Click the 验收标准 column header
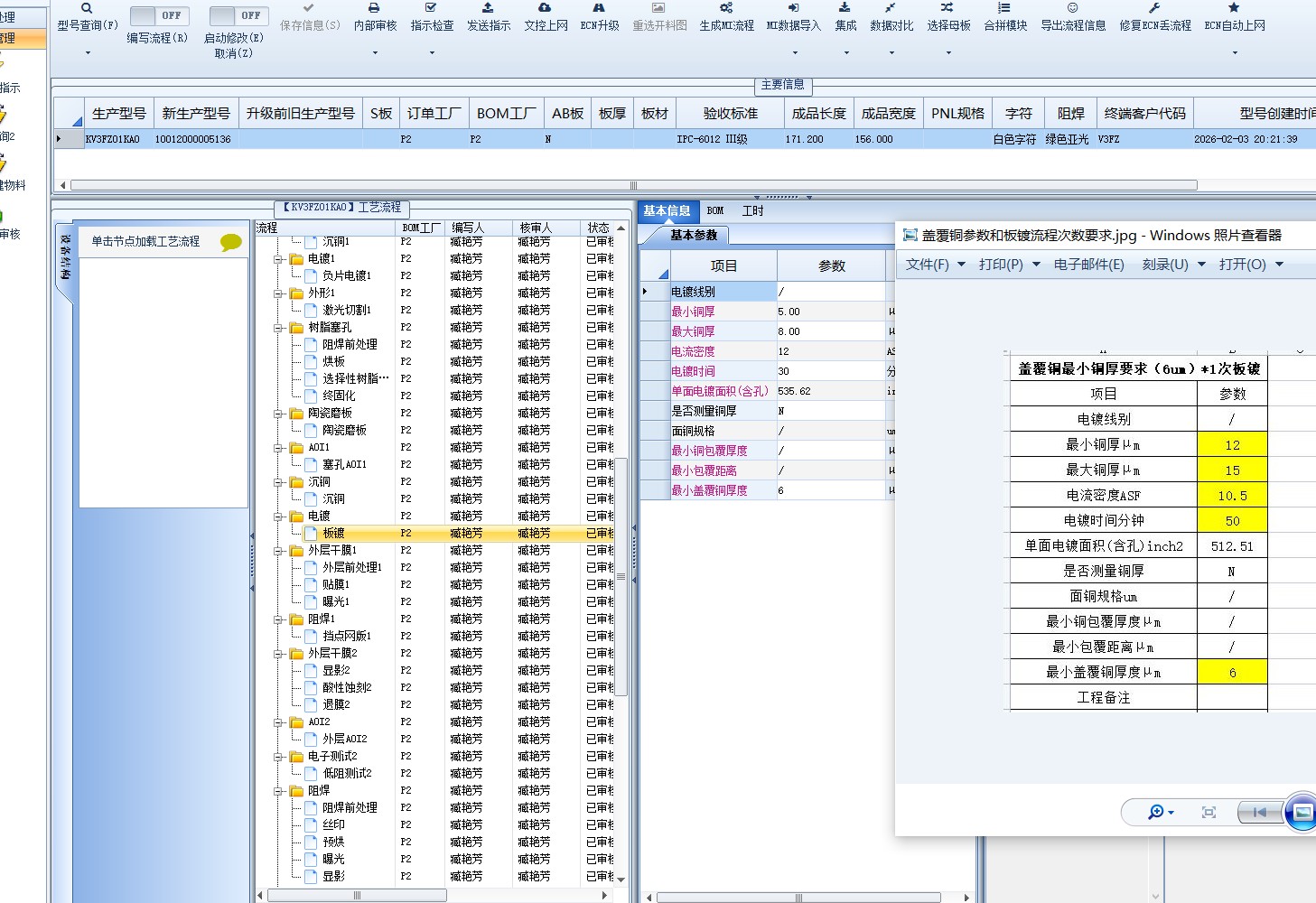 pyautogui.click(x=731, y=114)
